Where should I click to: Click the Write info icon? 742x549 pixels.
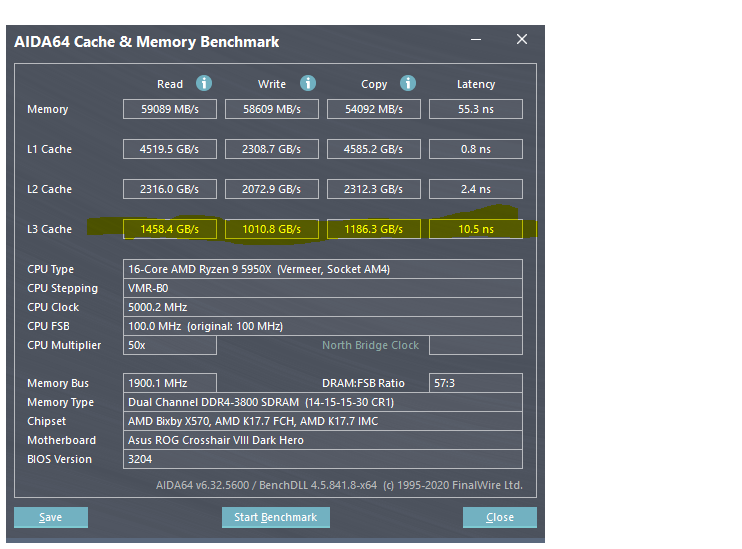pyautogui.click(x=308, y=83)
